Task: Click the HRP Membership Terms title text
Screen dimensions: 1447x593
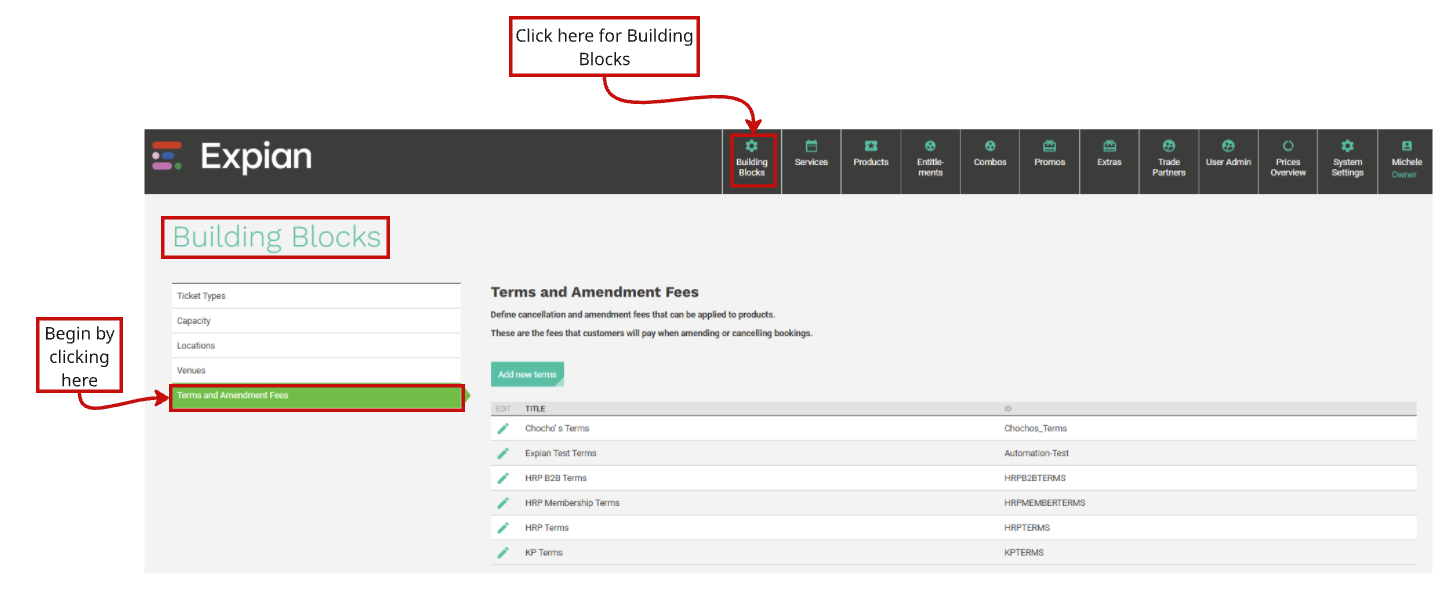Action: [x=572, y=503]
